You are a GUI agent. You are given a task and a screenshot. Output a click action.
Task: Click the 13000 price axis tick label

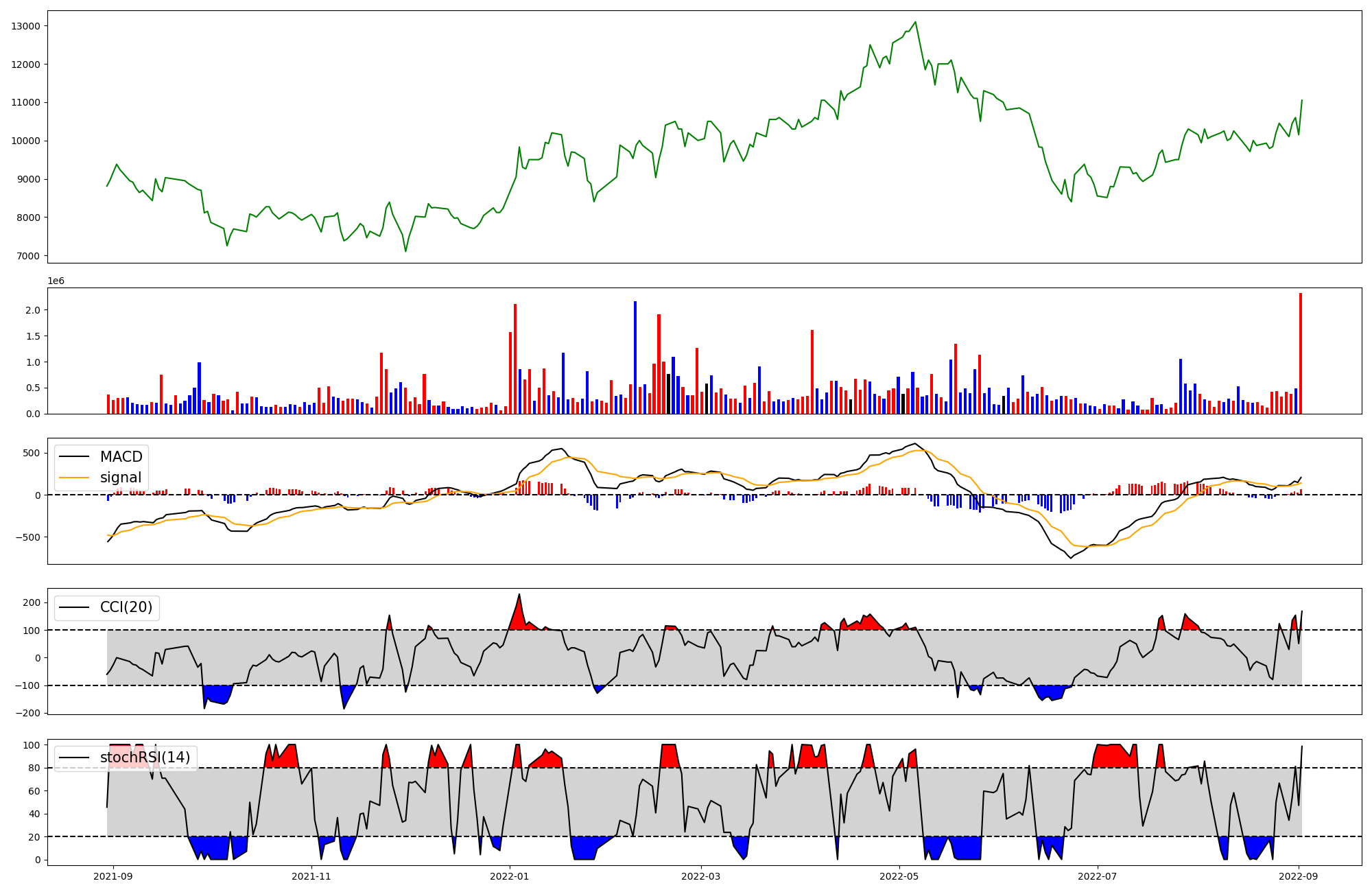pos(26,26)
